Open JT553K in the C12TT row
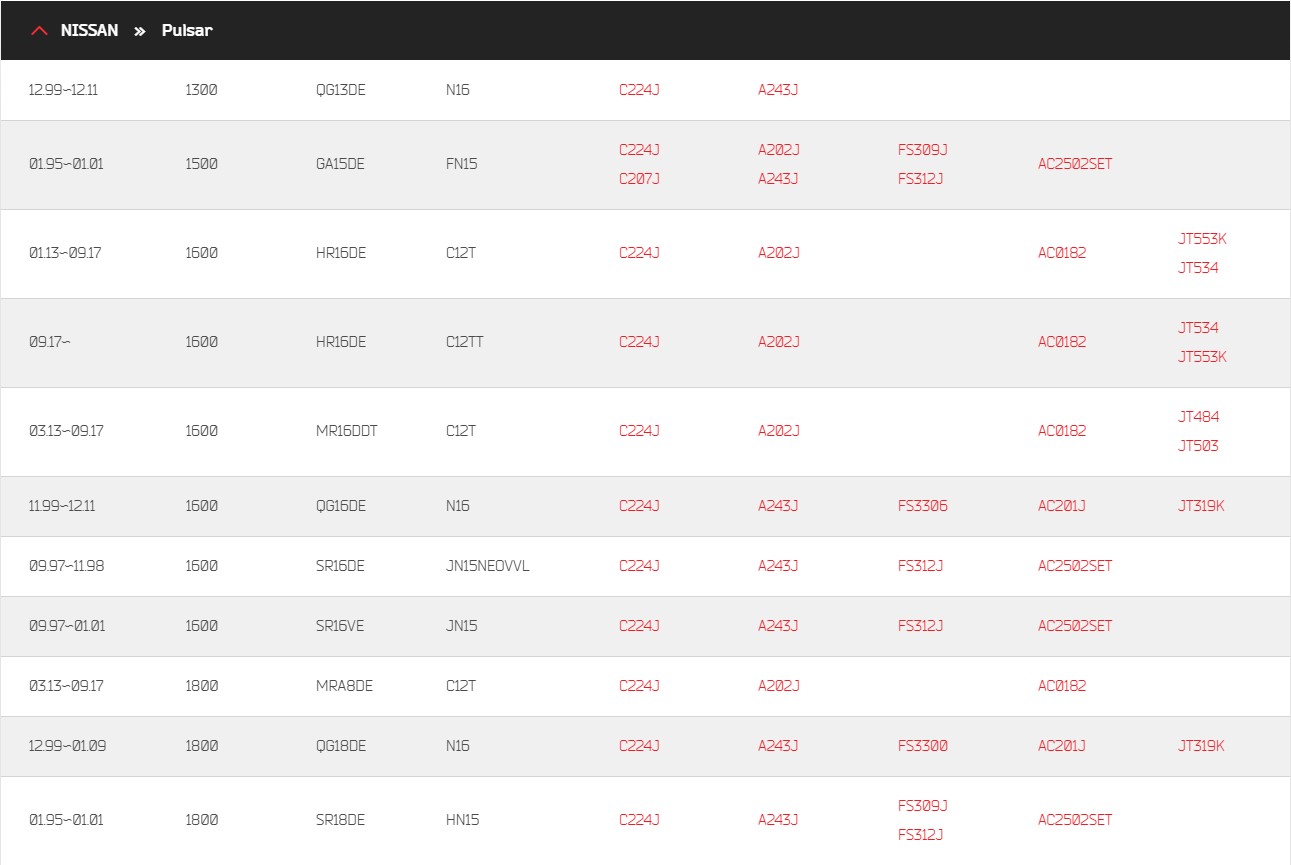The height and width of the screenshot is (865, 1291). [1202, 357]
